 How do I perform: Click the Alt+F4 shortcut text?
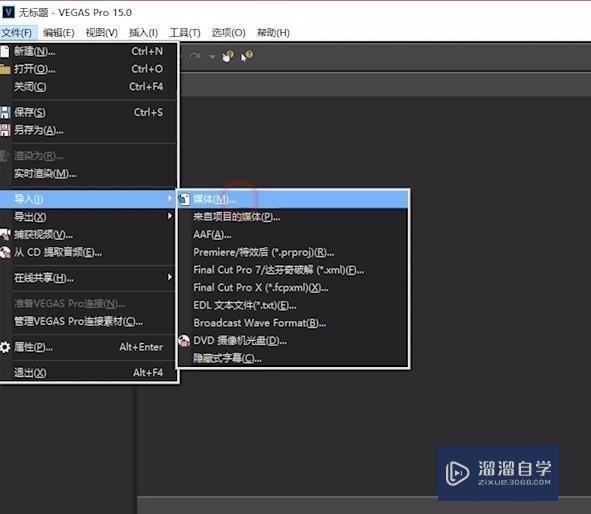pyautogui.click(x=148, y=373)
